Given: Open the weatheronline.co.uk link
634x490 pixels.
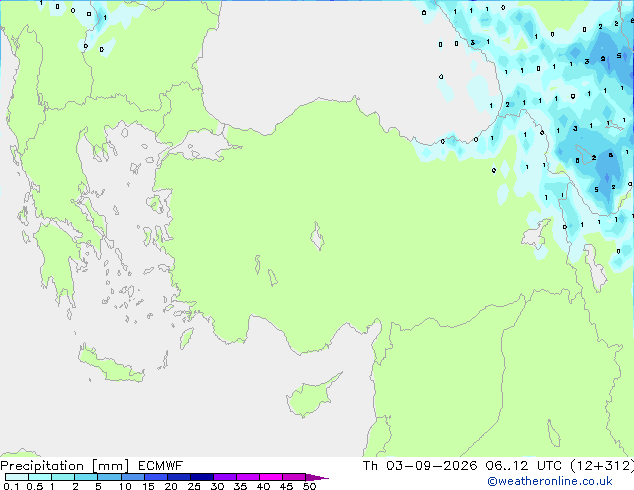Looking at the screenshot, I should click(550, 481).
